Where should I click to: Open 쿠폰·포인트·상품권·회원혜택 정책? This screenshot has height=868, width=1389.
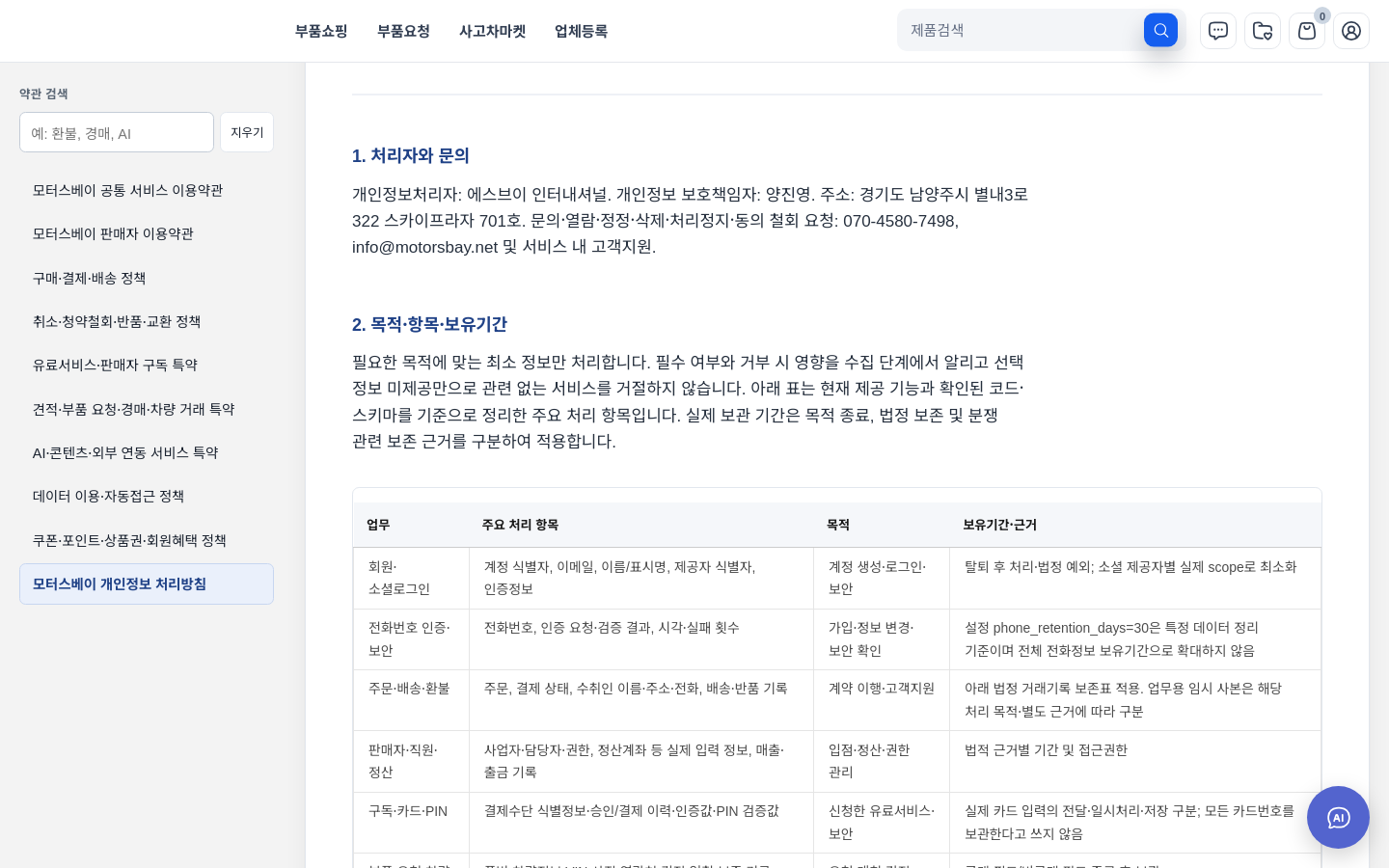[147, 540]
